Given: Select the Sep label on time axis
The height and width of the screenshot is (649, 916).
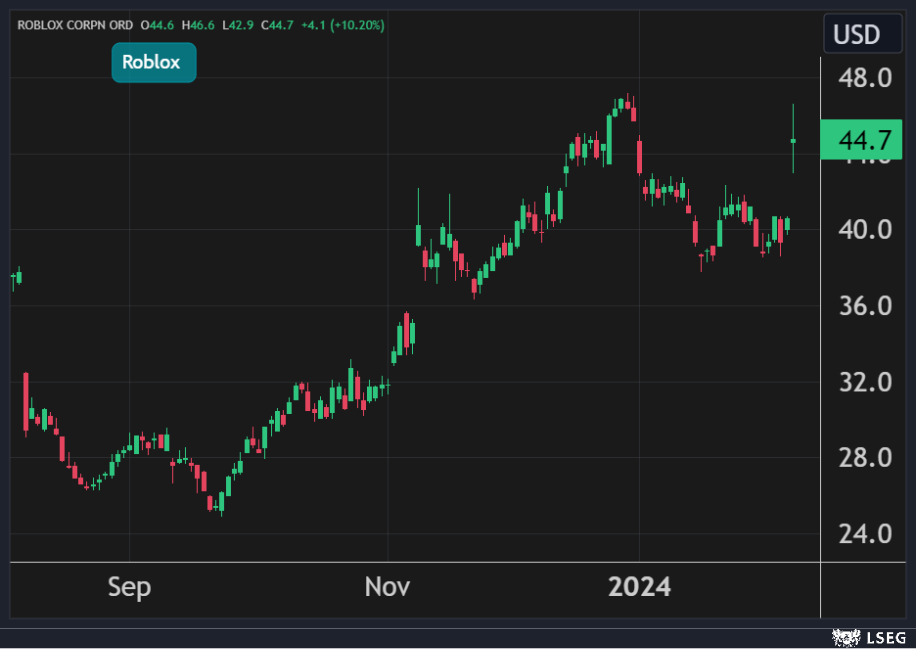Looking at the screenshot, I should pos(129,587).
